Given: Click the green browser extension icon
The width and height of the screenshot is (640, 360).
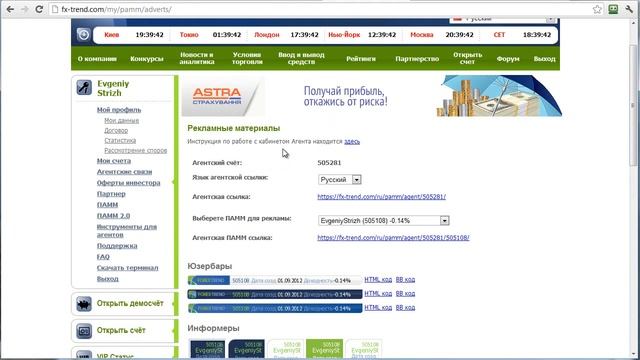Looking at the screenshot, I should pyautogui.click(x=613, y=9).
